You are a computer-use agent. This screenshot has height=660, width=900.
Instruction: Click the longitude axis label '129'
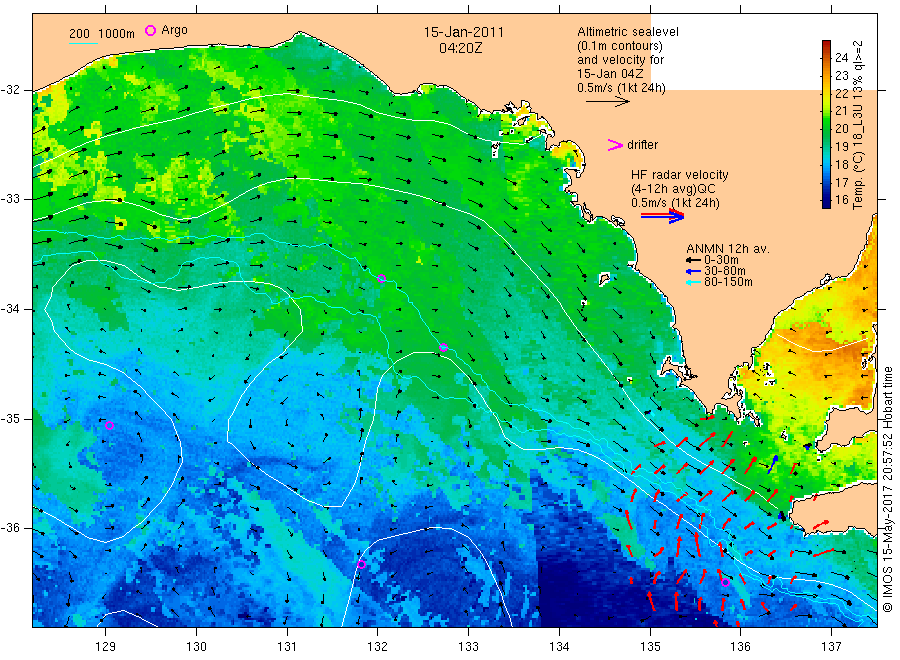106,647
